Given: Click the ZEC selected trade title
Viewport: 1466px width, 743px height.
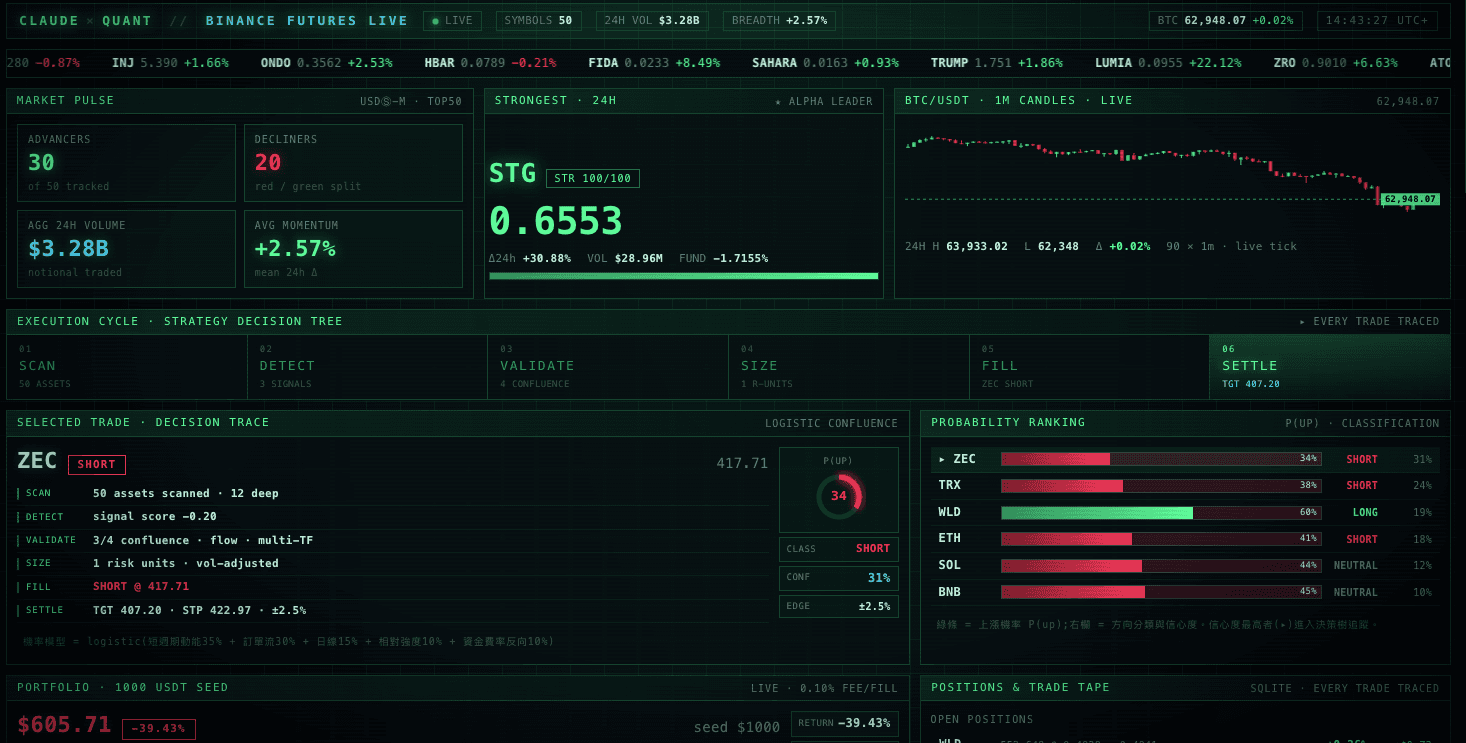Looking at the screenshot, I should [37, 461].
